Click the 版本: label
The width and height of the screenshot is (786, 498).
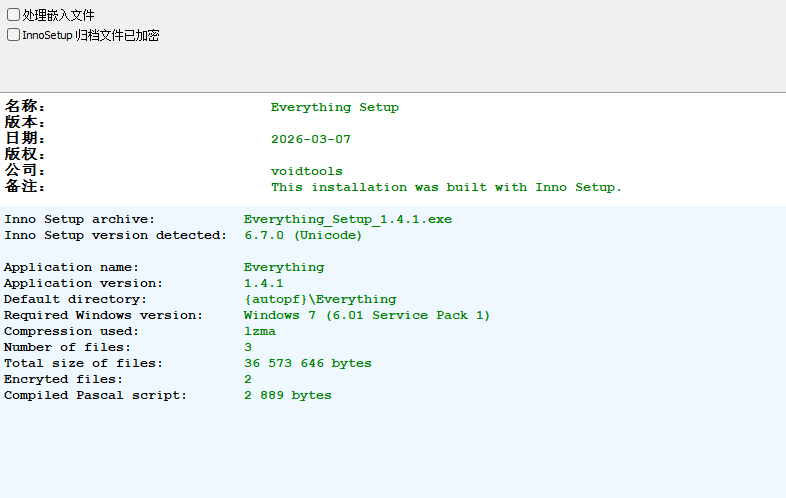pyautogui.click(x=25, y=122)
